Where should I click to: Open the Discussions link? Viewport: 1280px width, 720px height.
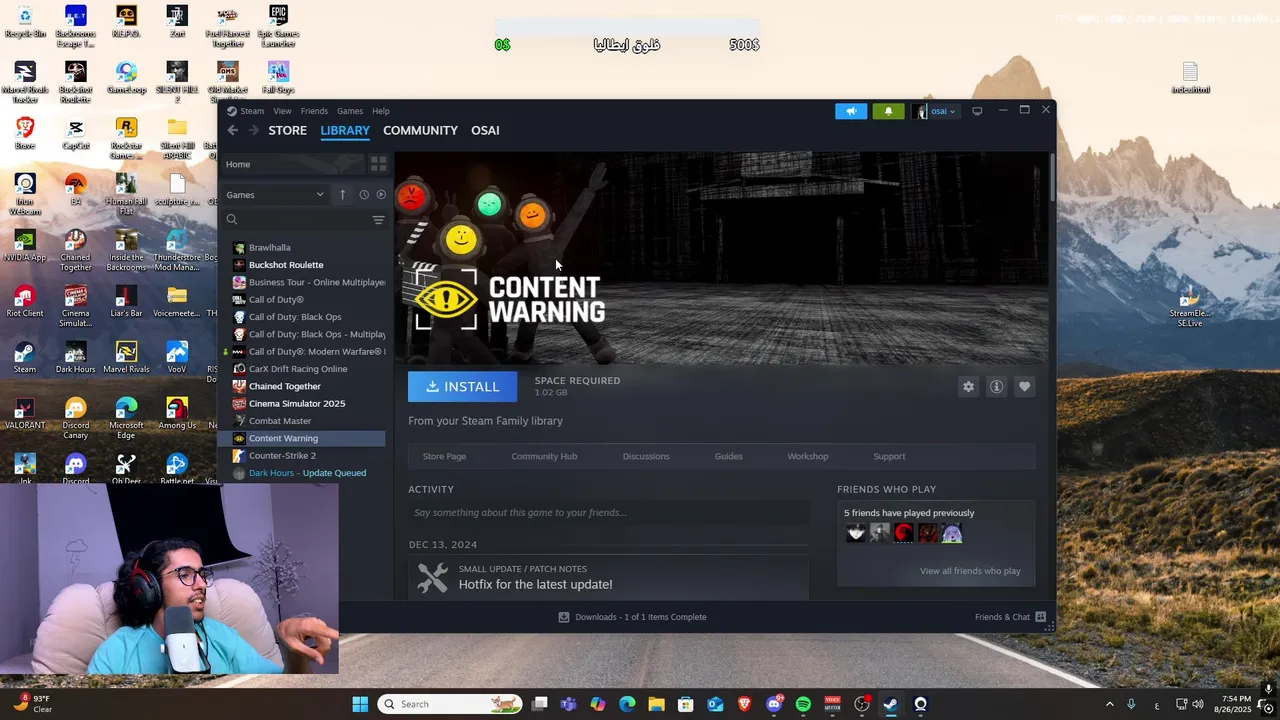tap(646, 456)
